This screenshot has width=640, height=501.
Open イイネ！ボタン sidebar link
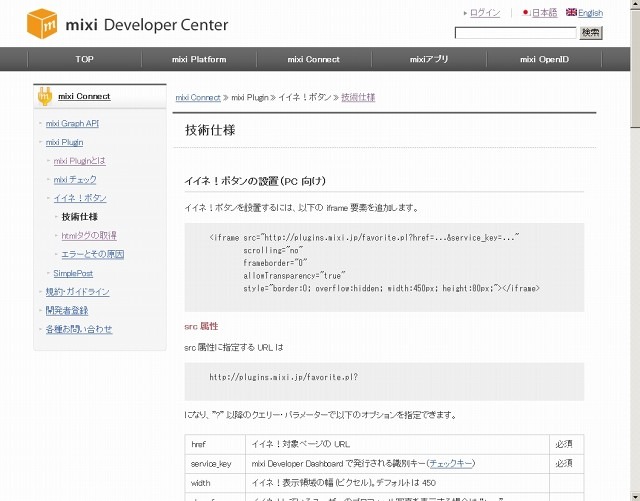coord(80,198)
